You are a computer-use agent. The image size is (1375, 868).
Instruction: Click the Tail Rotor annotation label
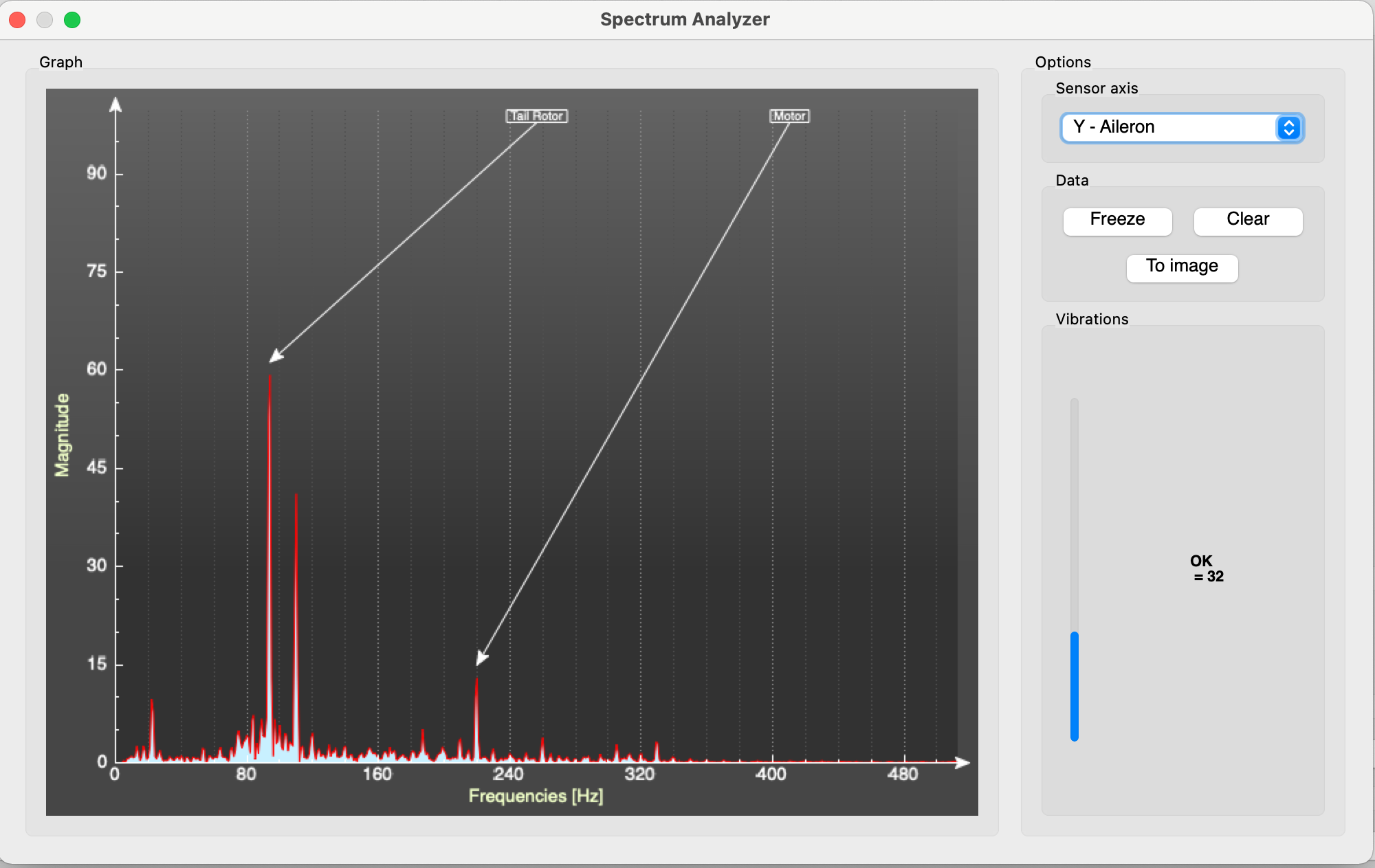tap(537, 116)
